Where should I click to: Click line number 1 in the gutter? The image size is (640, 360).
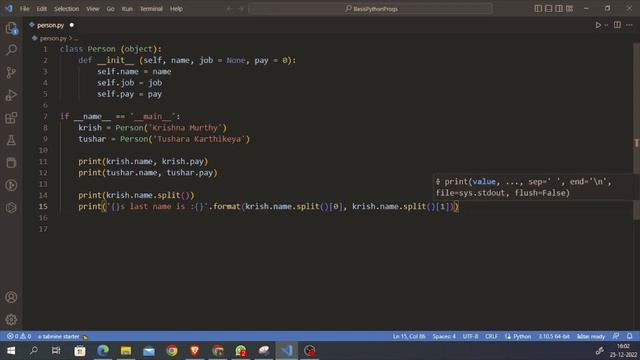(45, 49)
